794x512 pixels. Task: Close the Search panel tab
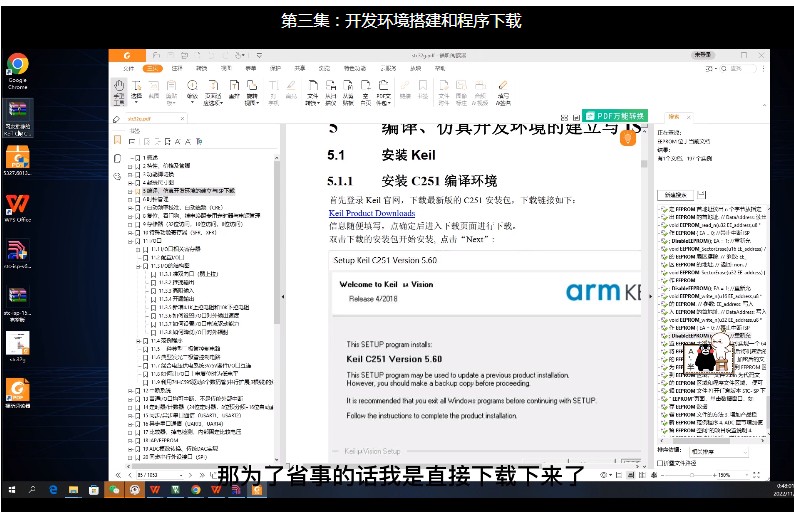(x=688, y=117)
